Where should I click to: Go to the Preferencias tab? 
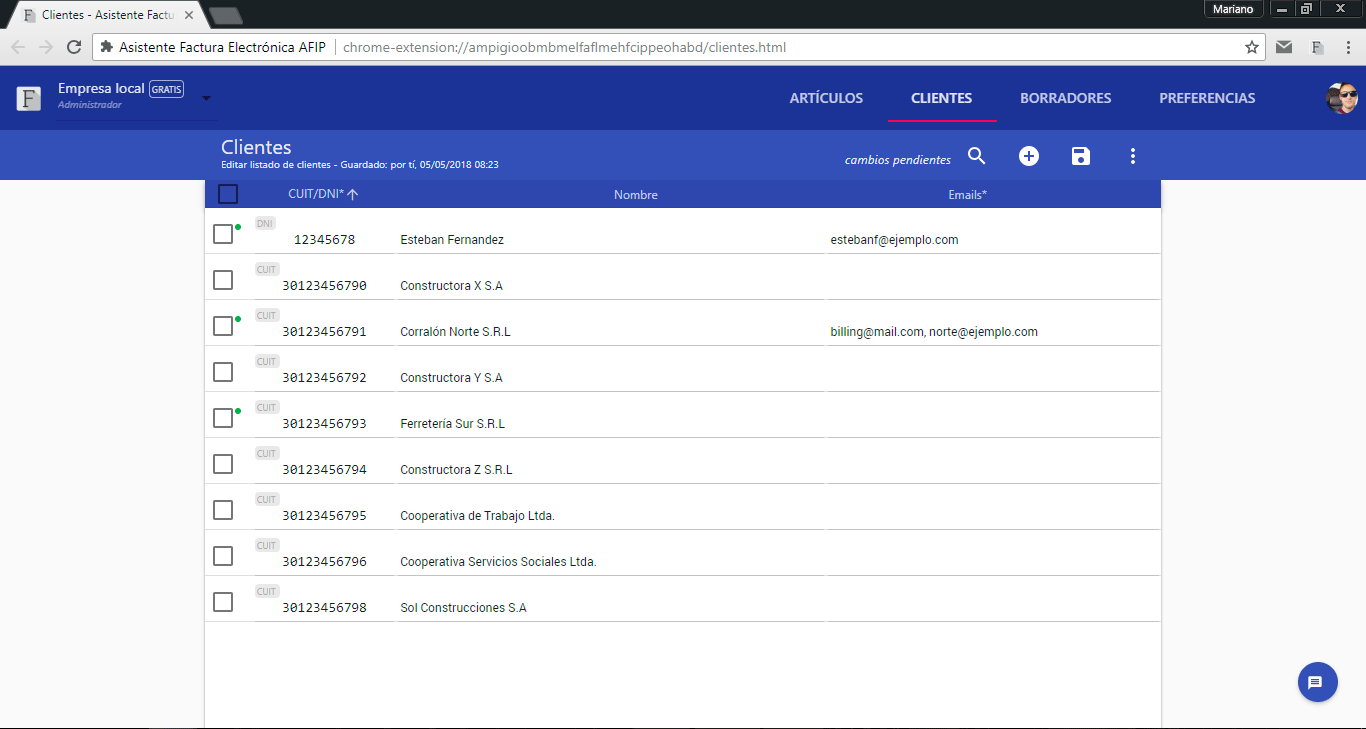[x=1207, y=98]
